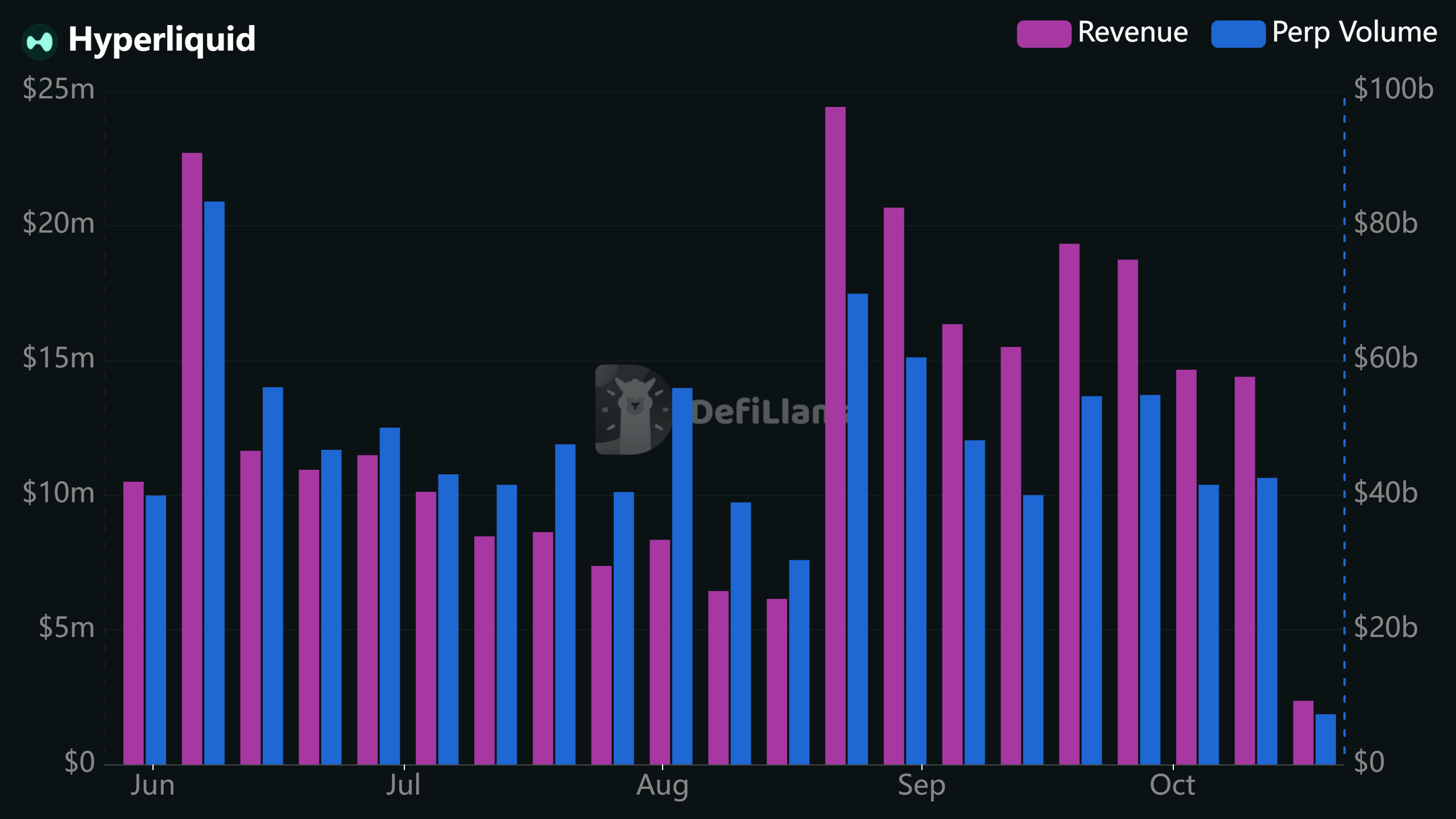Click the Hyperliquid logo icon
The width and height of the screenshot is (1456, 819).
pyautogui.click(x=40, y=42)
